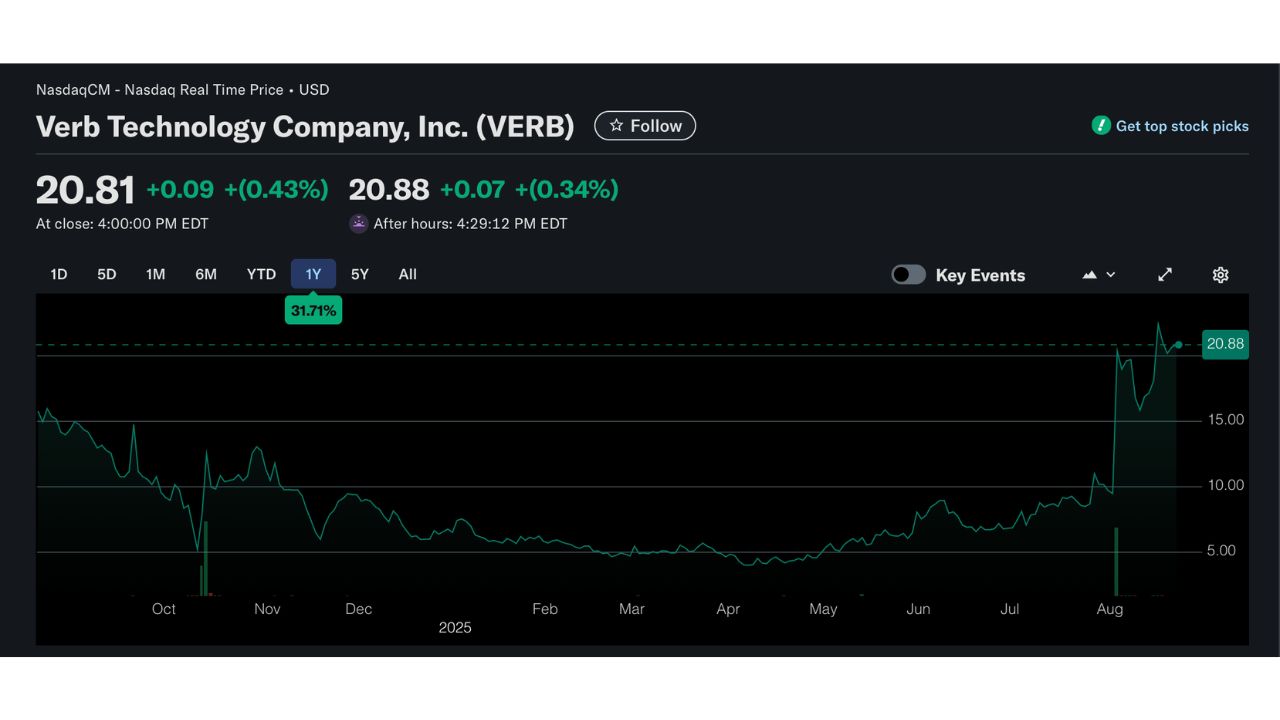1280x720 pixels.
Task: Choose the YTD time range
Action: pos(261,274)
